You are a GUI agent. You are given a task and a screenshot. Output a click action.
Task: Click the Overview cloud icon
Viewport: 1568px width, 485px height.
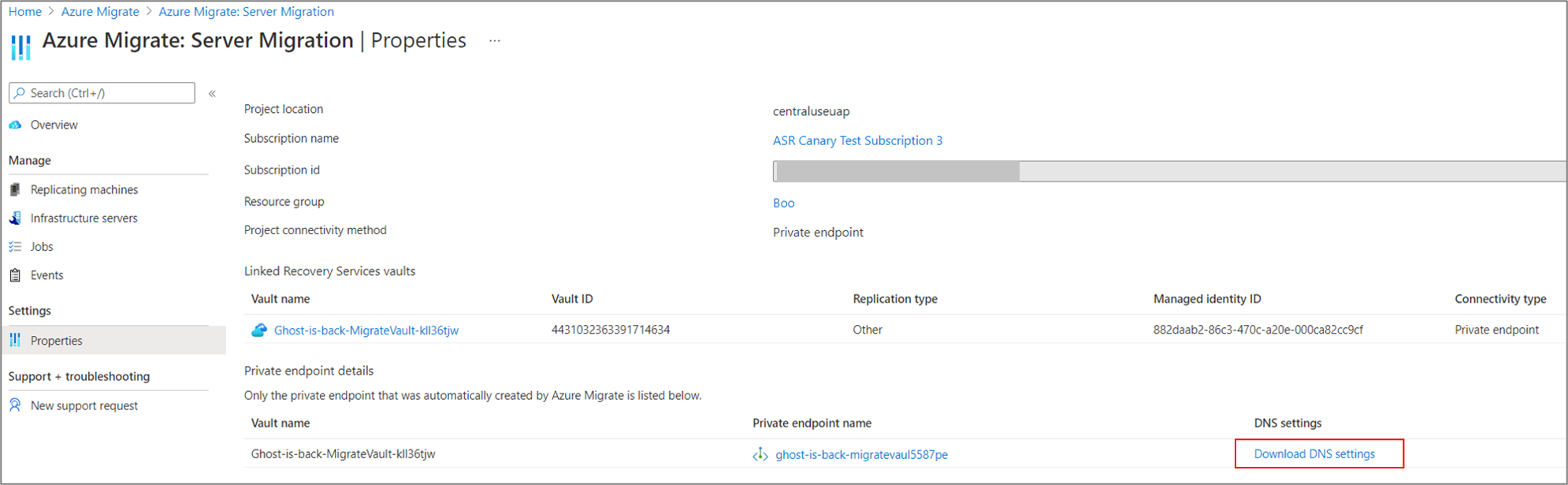point(15,125)
